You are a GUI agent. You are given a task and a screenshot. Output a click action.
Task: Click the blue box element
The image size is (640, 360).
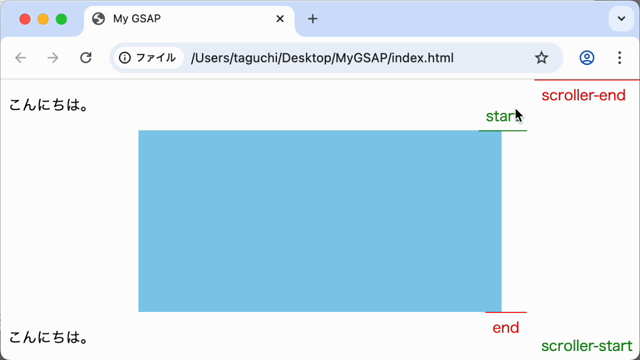pyautogui.click(x=320, y=221)
